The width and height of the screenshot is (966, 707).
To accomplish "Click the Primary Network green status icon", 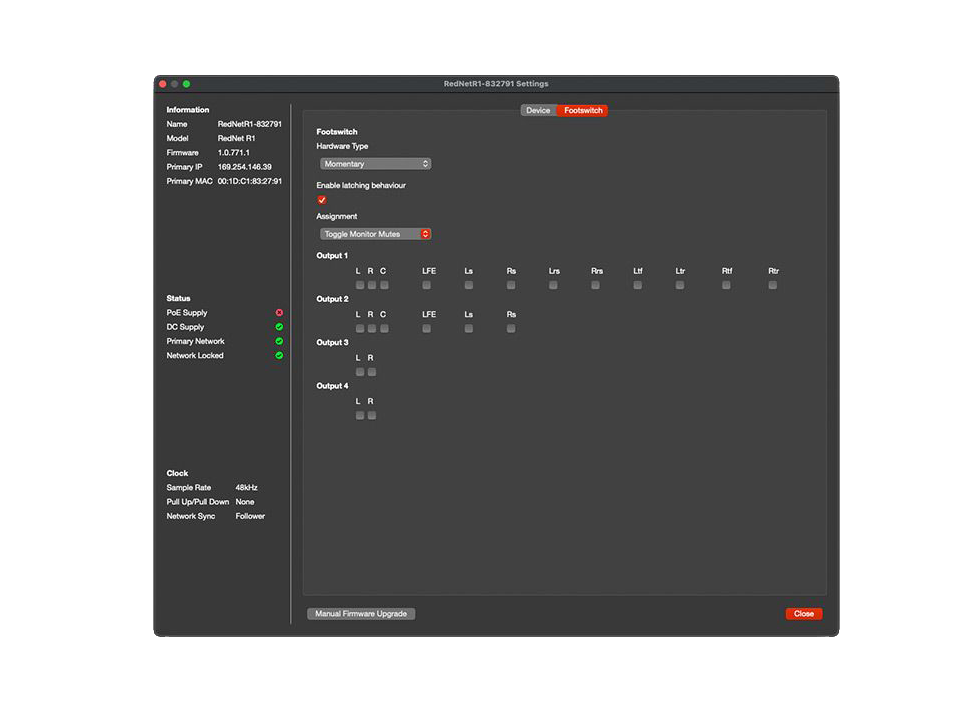I will pos(279,341).
